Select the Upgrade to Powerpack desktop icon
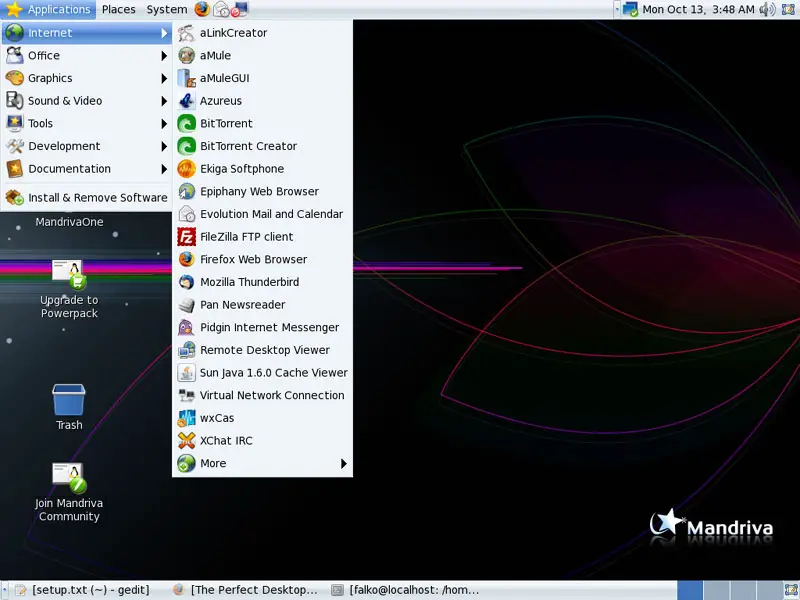The height and width of the screenshot is (600, 800). (x=69, y=289)
